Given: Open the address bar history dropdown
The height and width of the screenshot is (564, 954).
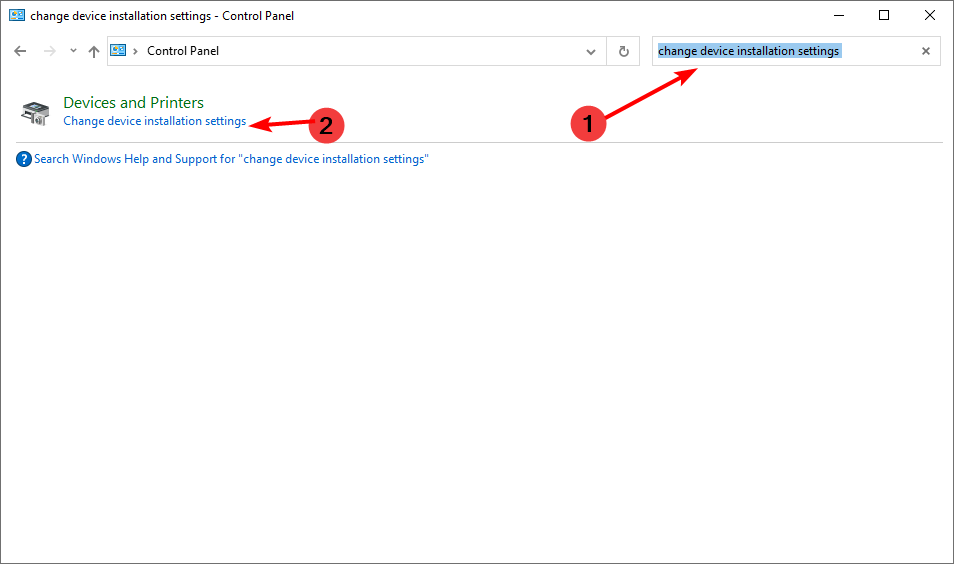Looking at the screenshot, I should point(590,52).
